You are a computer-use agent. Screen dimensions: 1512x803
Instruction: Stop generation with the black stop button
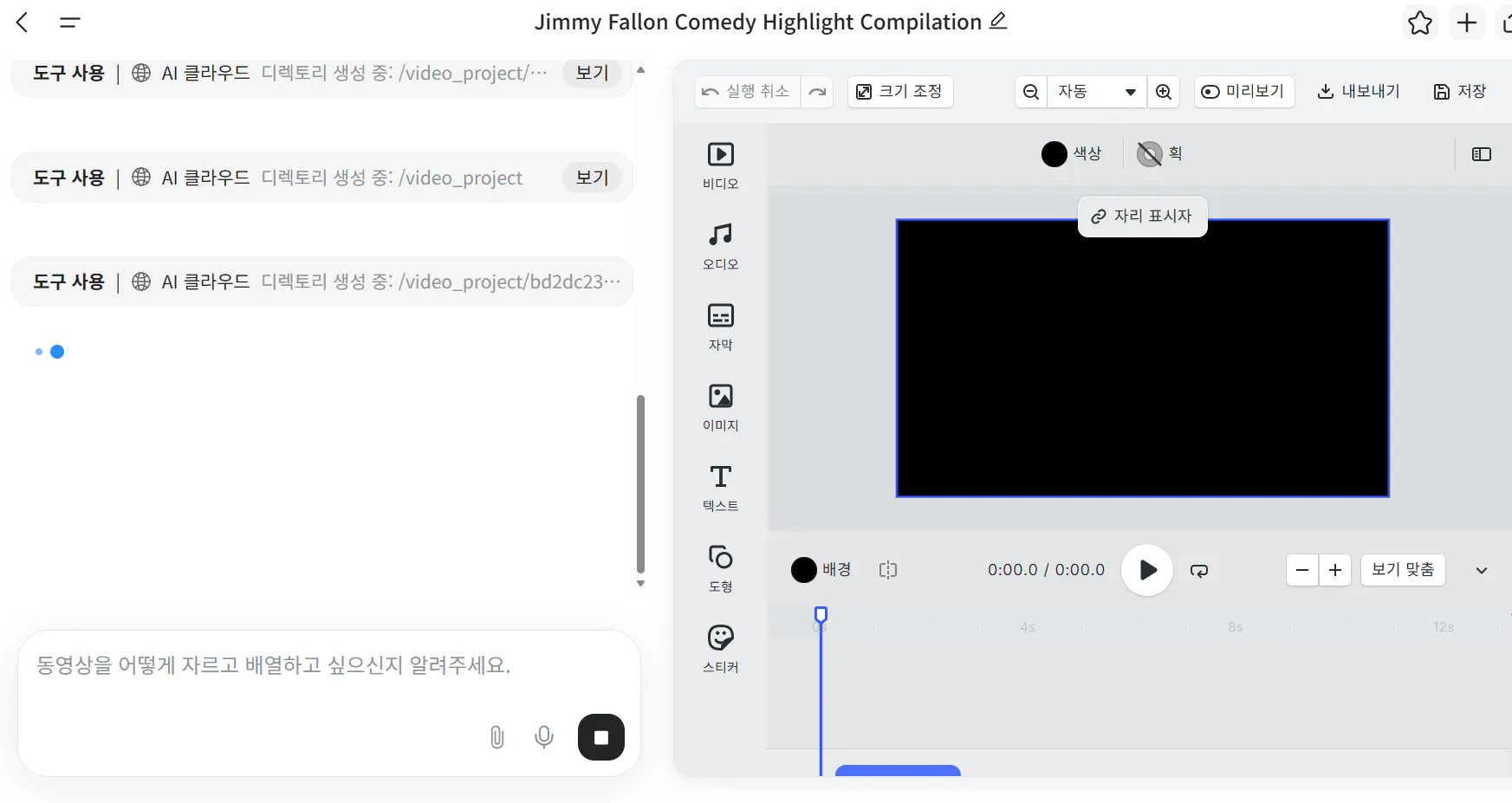point(601,737)
